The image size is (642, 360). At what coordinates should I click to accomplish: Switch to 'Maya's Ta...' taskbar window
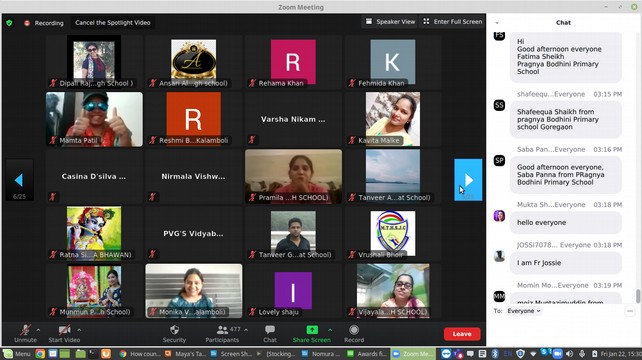pos(185,354)
